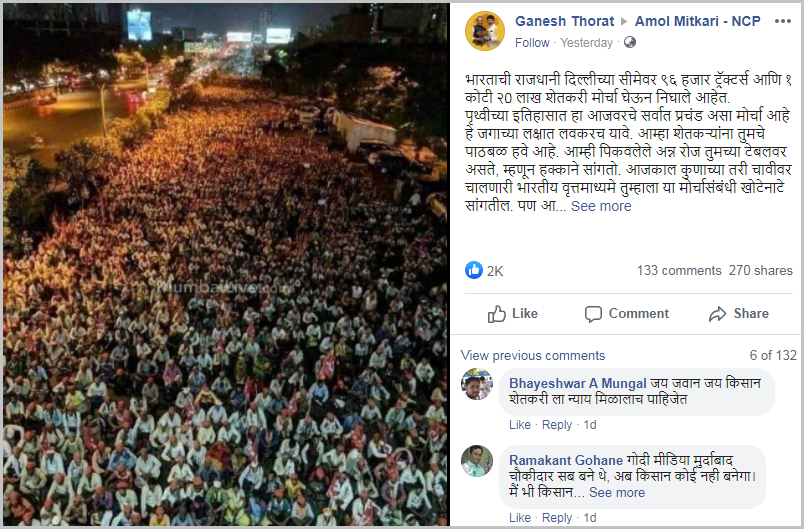
Task: Expand the post text with See more
Action: tap(601, 206)
